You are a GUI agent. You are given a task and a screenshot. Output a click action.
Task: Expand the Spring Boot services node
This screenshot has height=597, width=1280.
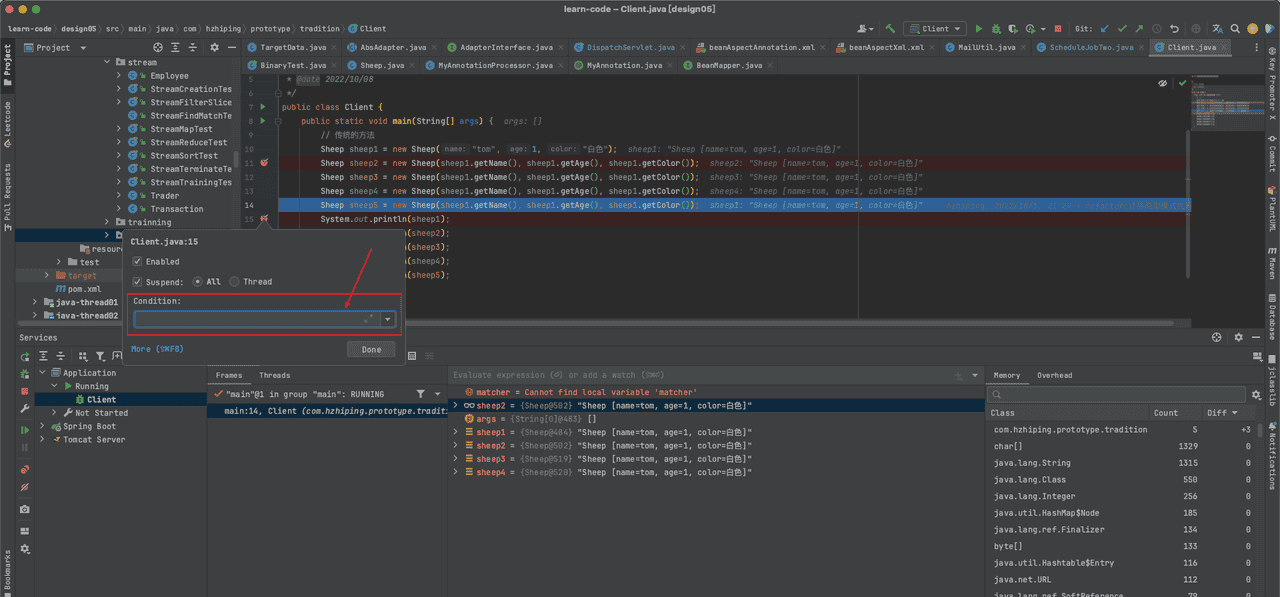[43, 426]
